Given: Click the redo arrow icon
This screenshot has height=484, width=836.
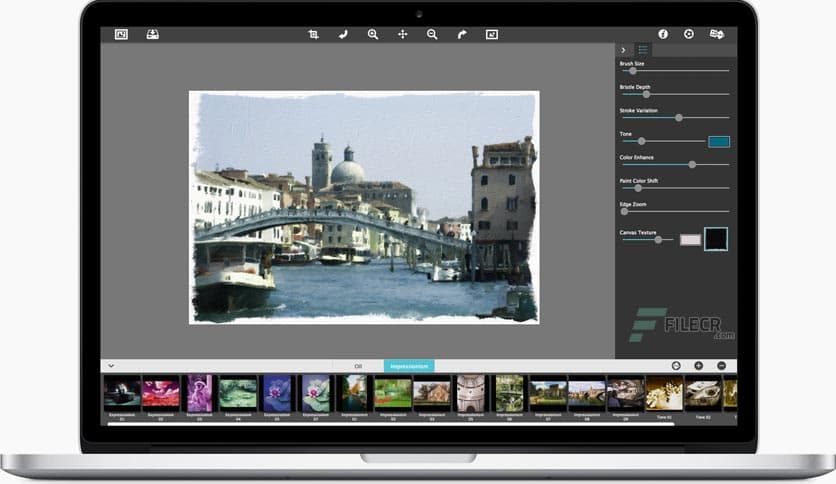Looking at the screenshot, I should pos(462,35).
